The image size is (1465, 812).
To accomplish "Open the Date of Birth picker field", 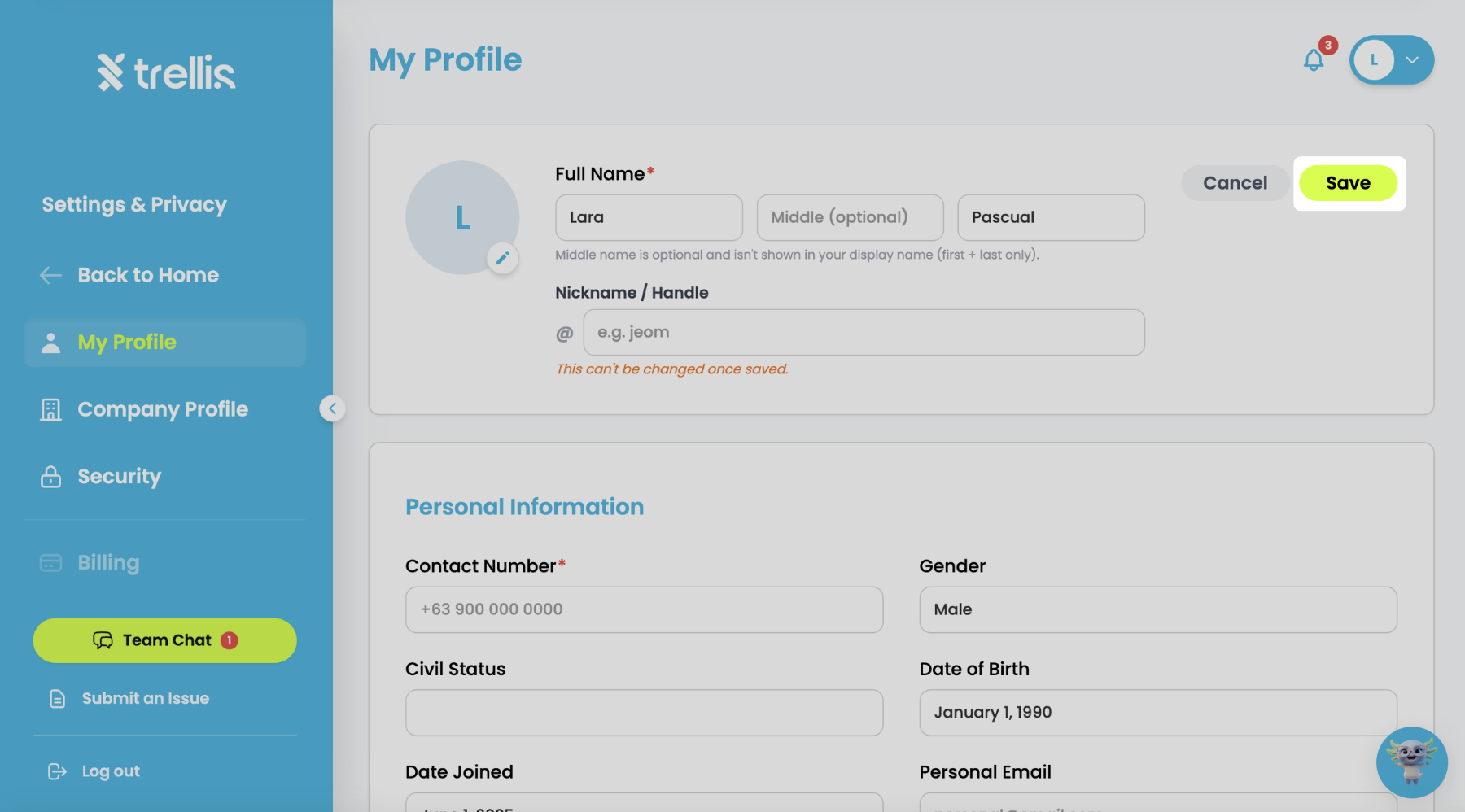I will pos(1158,713).
